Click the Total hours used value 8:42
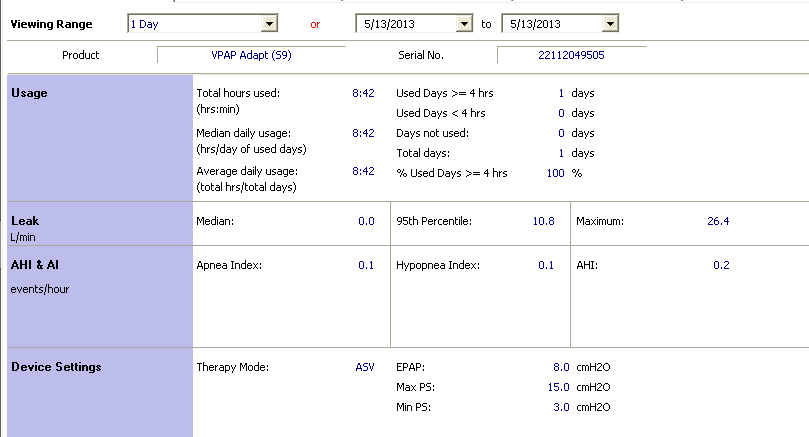This screenshot has width=809, height=437. pos(363,93)
